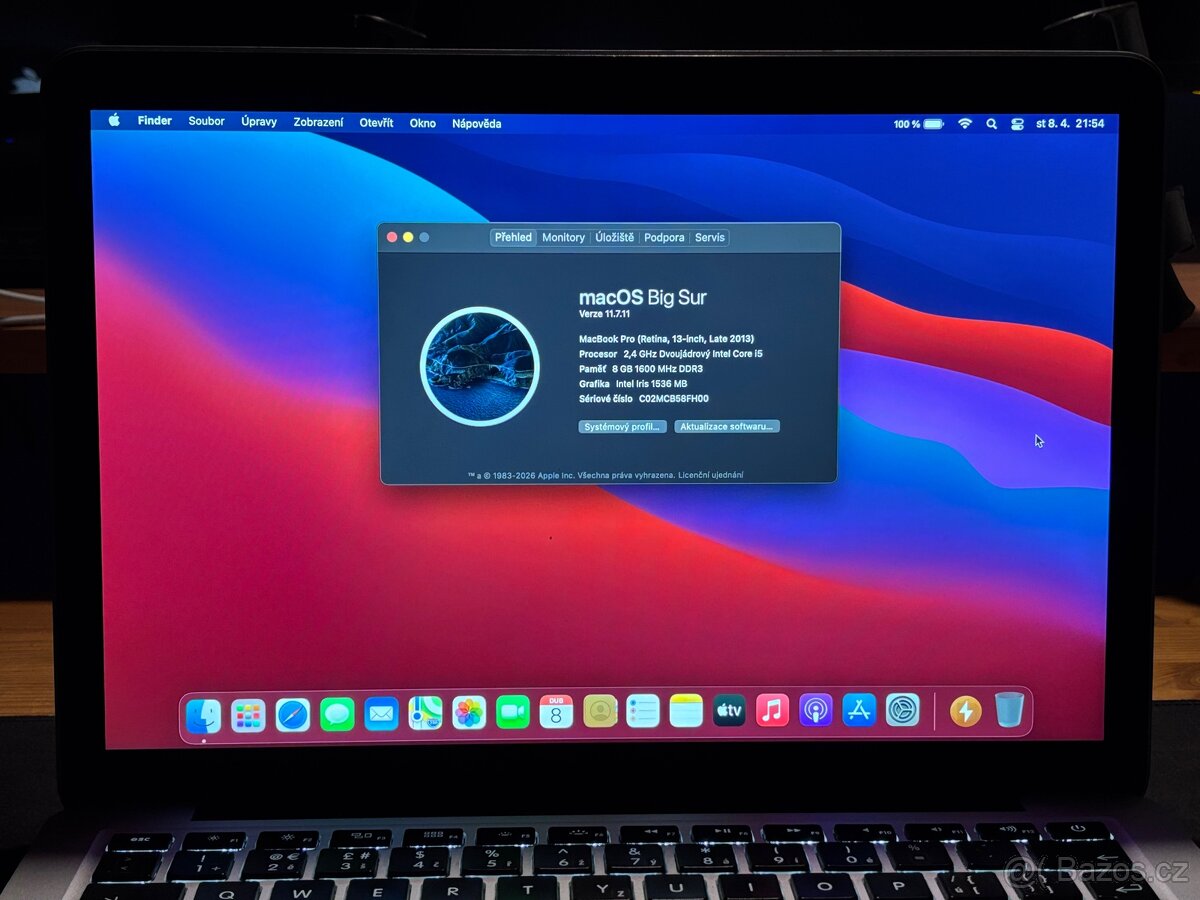Switch to the Monitory tab
The width and height of the screenshot is (1200, 900).
(x=564, y=237)
